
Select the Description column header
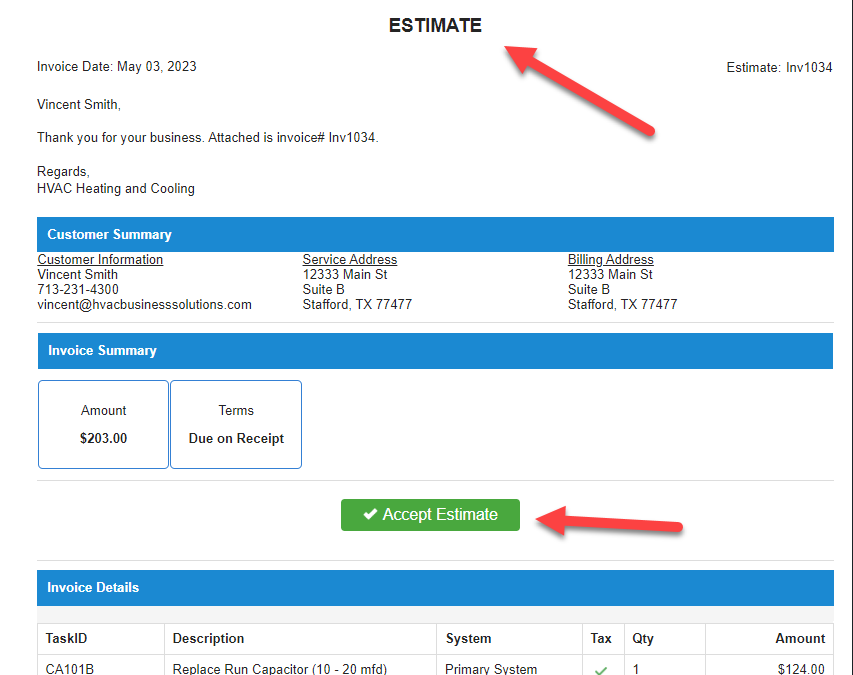pos(207,638)
